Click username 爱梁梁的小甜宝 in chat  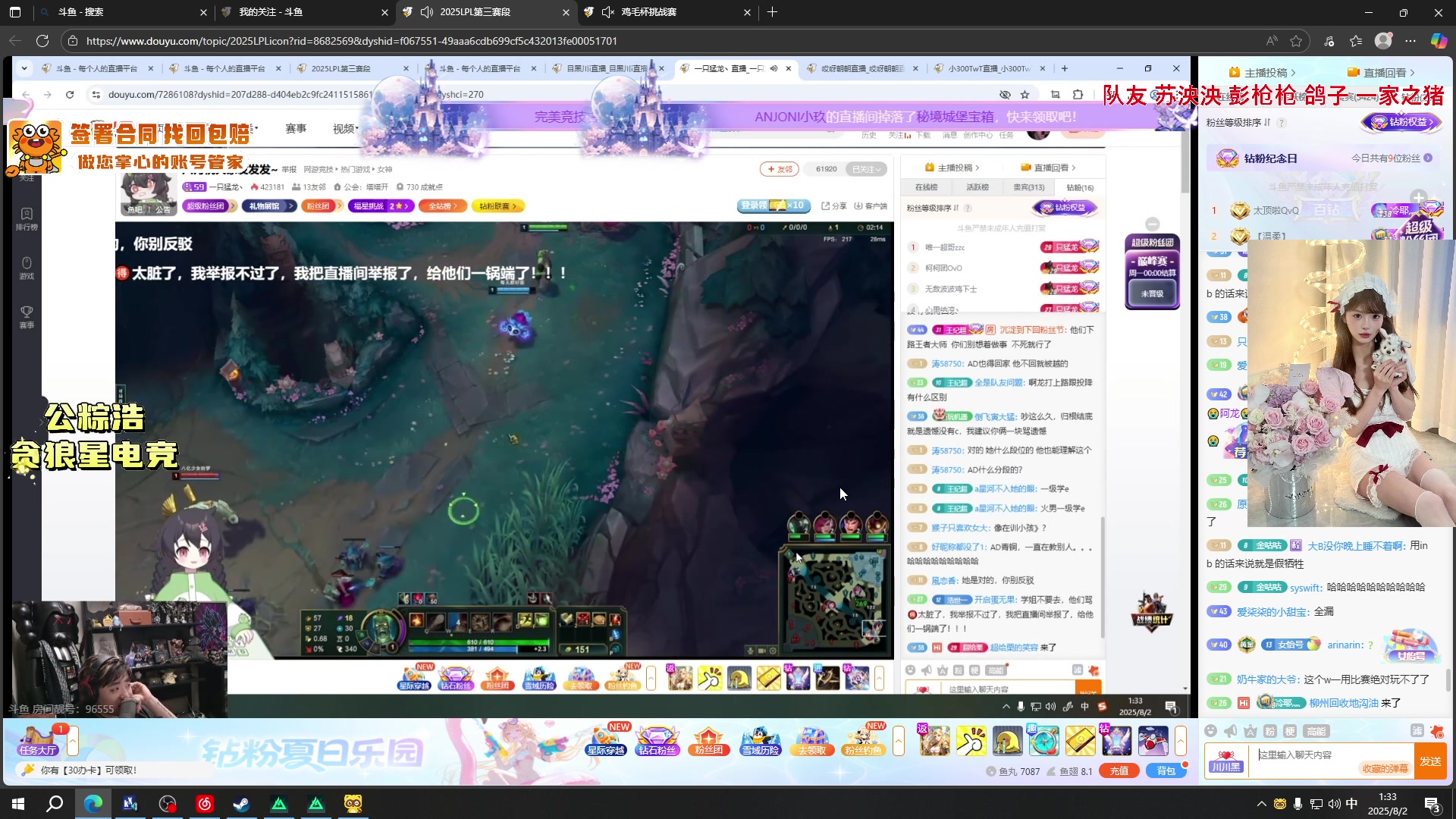[x=1272, y=611]
